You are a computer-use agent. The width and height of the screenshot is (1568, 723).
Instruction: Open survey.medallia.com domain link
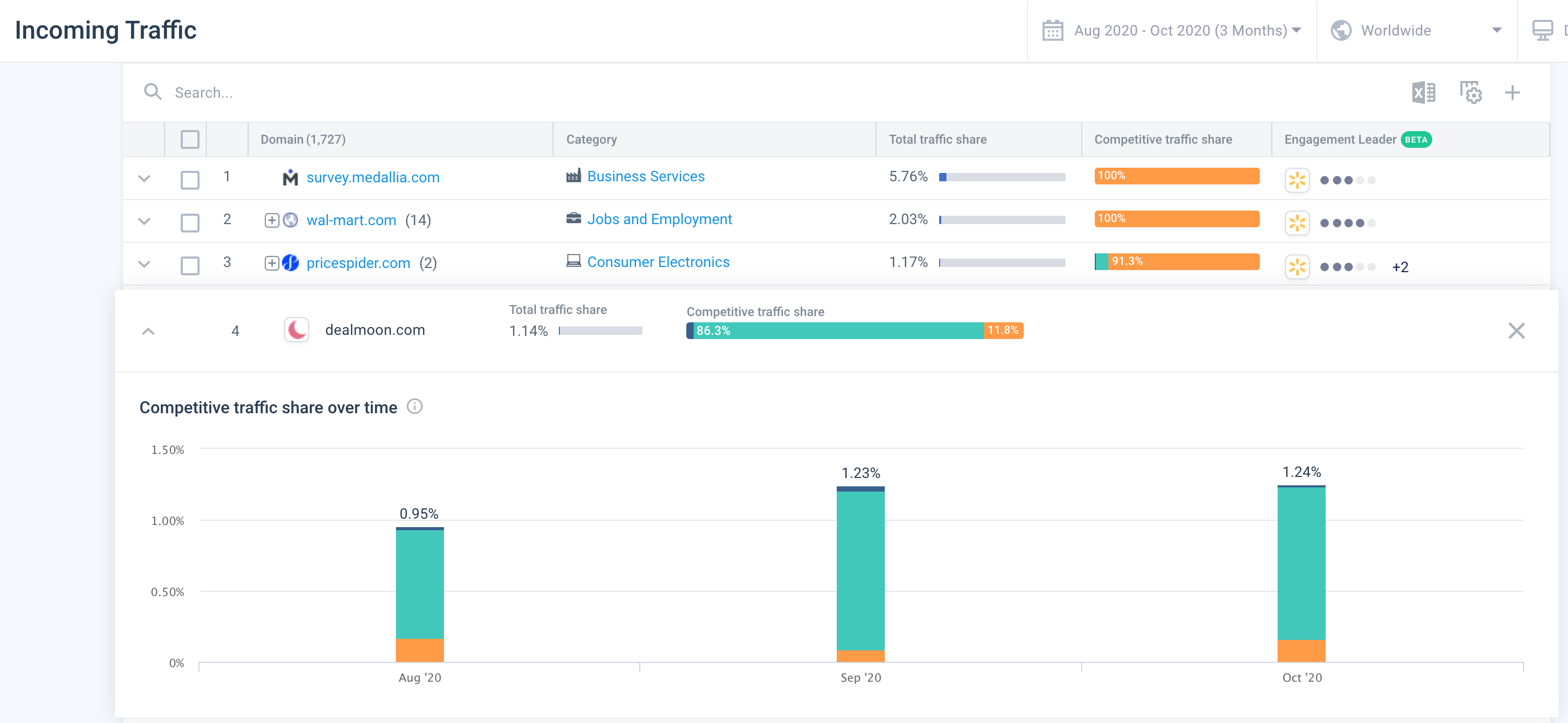(x=372, y=177)
